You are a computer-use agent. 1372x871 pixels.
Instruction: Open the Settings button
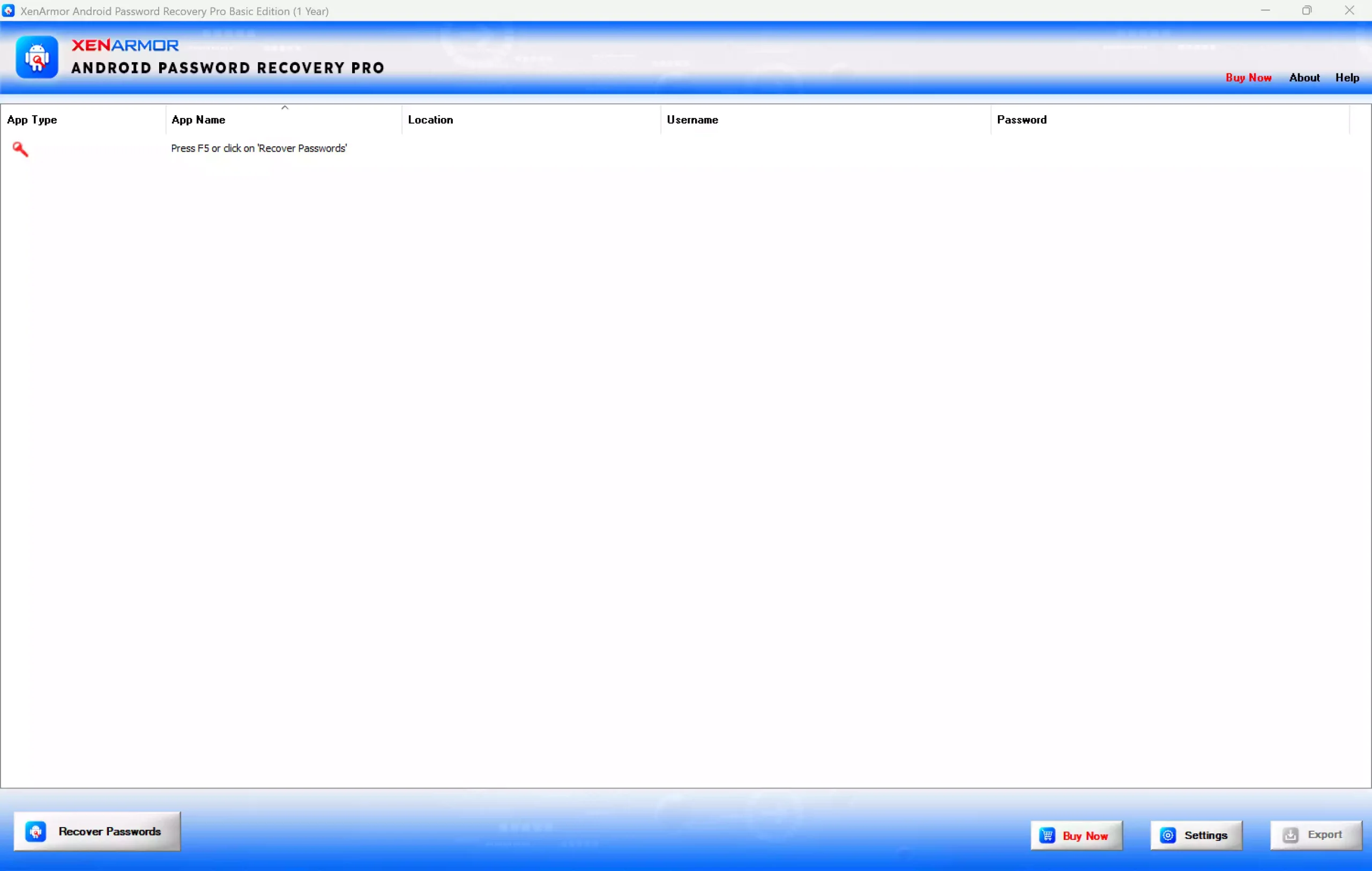click(x=1196, y=835)
